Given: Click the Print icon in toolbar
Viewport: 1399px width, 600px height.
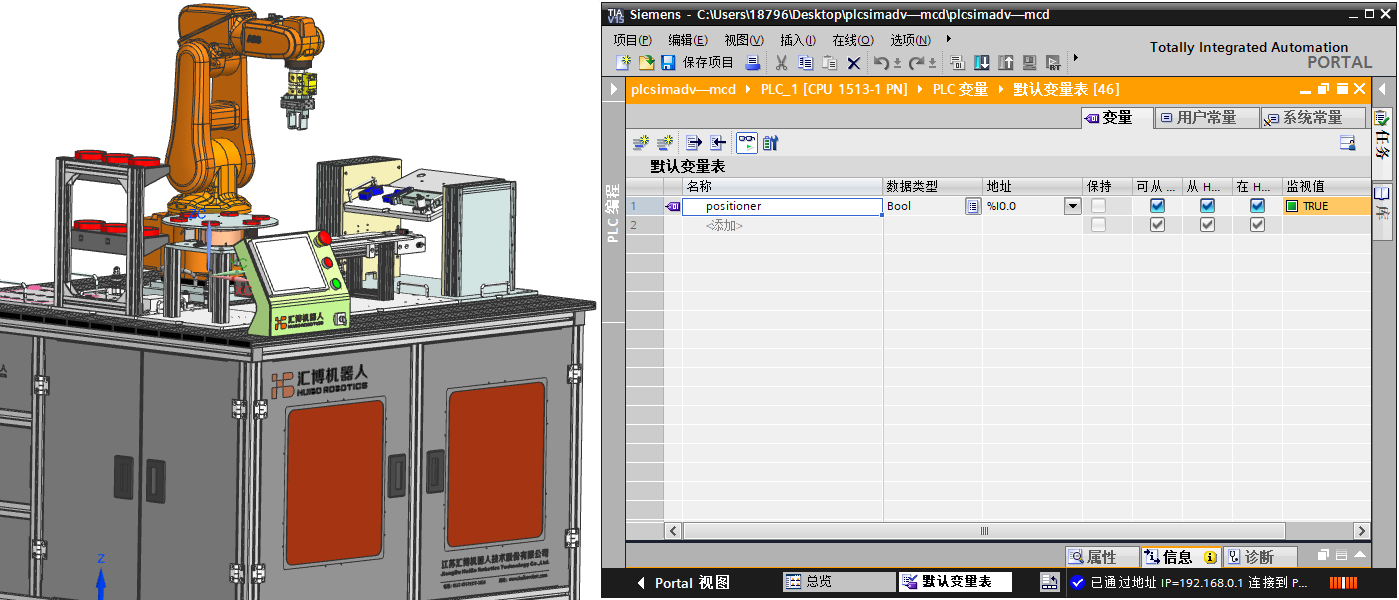Looking at the screenshot, I should click(752, 63).
